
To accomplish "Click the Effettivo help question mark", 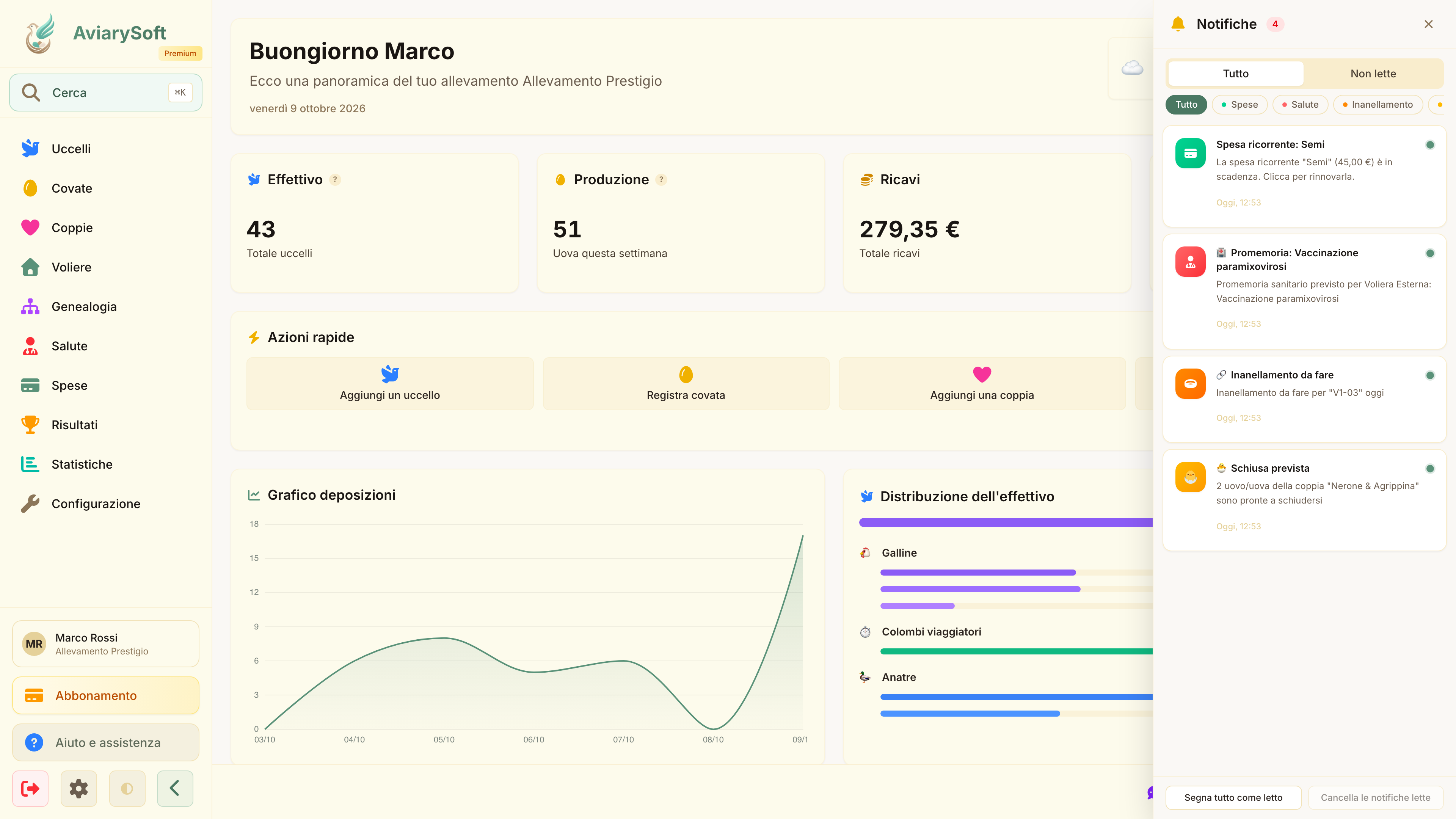I will pyautogui.click(x=335, y=180).
